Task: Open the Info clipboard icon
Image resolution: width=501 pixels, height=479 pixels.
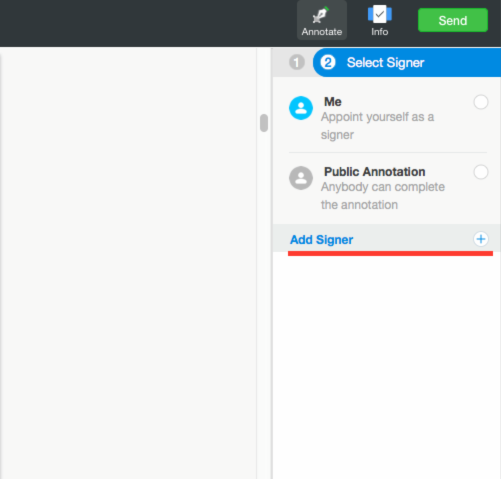Action: [x=380, y=14]
